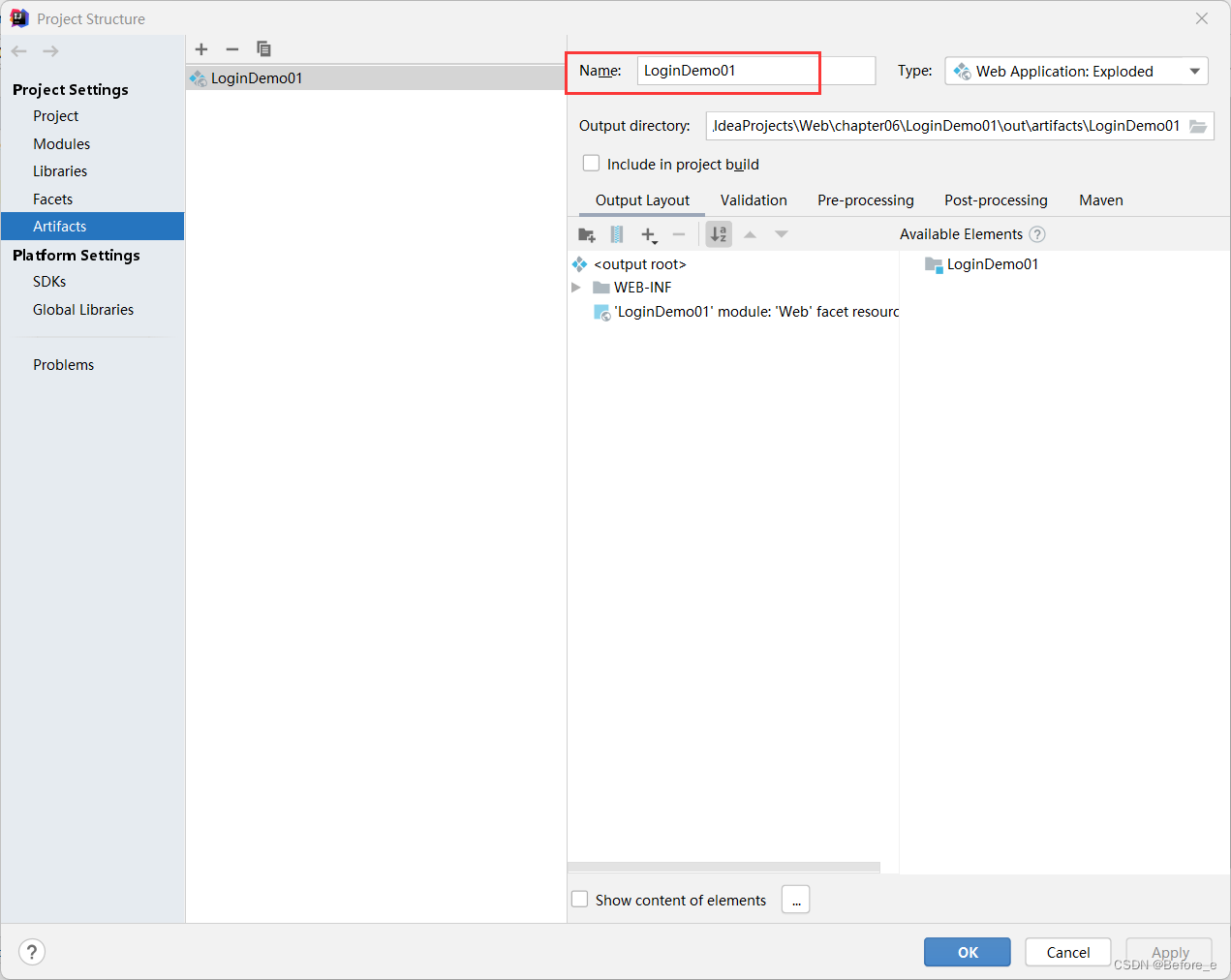This screenshot has width=1231, height=980.
Task: Close the Project Structure dialog
Action: point(1202,18)
